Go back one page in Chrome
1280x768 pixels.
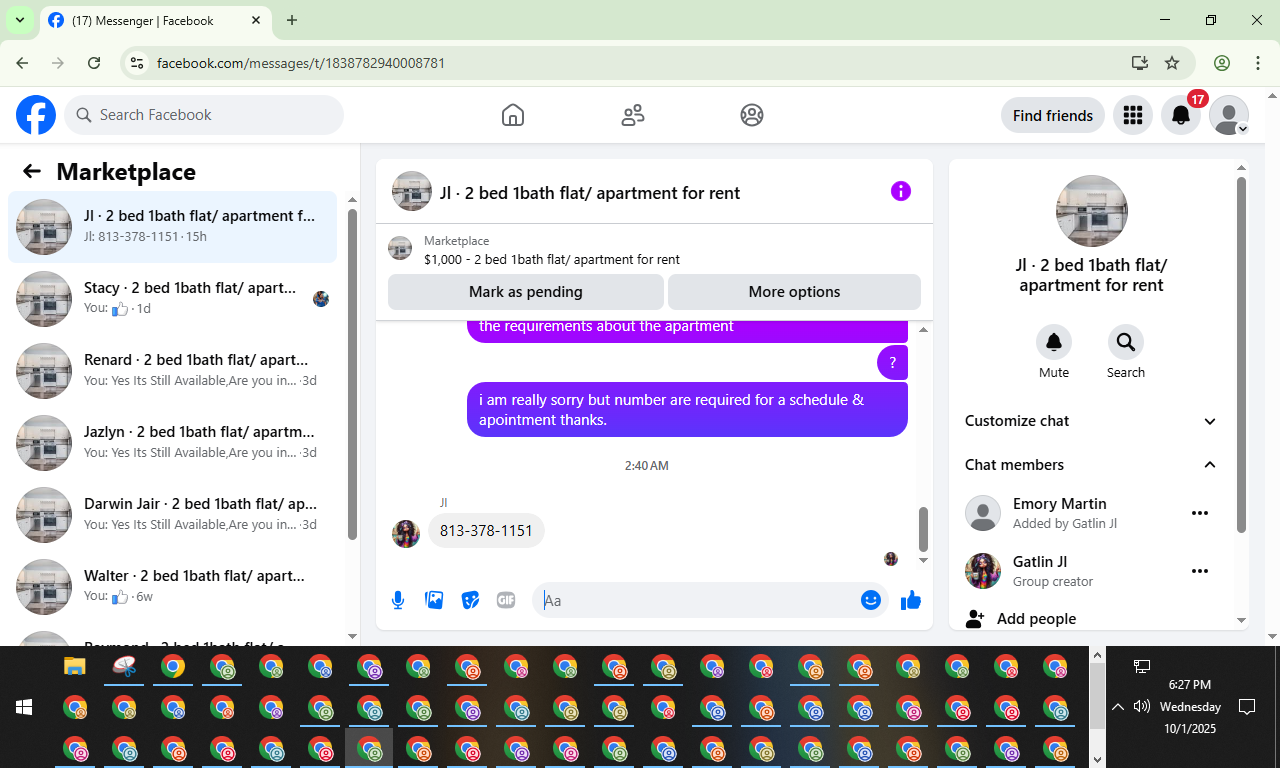click(22, 63)
